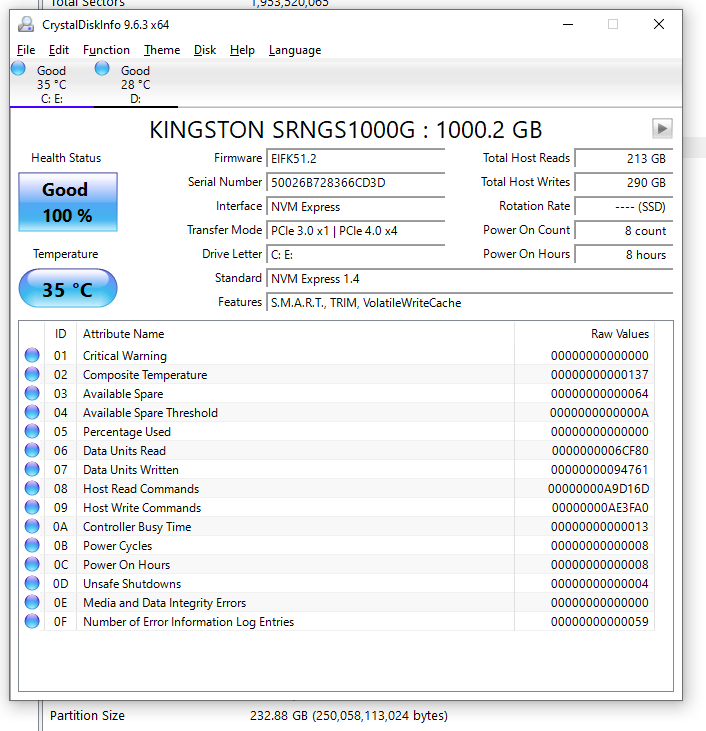Image resolution: width=706 pixels, height=731 pixels.
Task: Open the Theme menu
Action: pos(162,50)
